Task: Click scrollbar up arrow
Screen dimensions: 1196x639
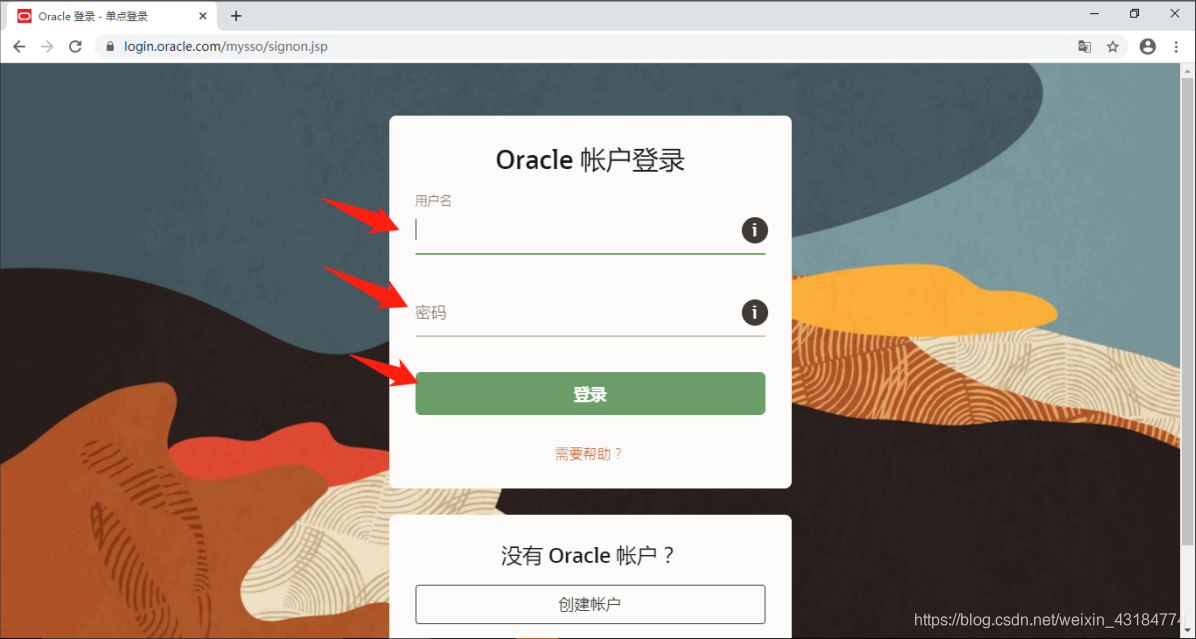Action: (1187, 71)
